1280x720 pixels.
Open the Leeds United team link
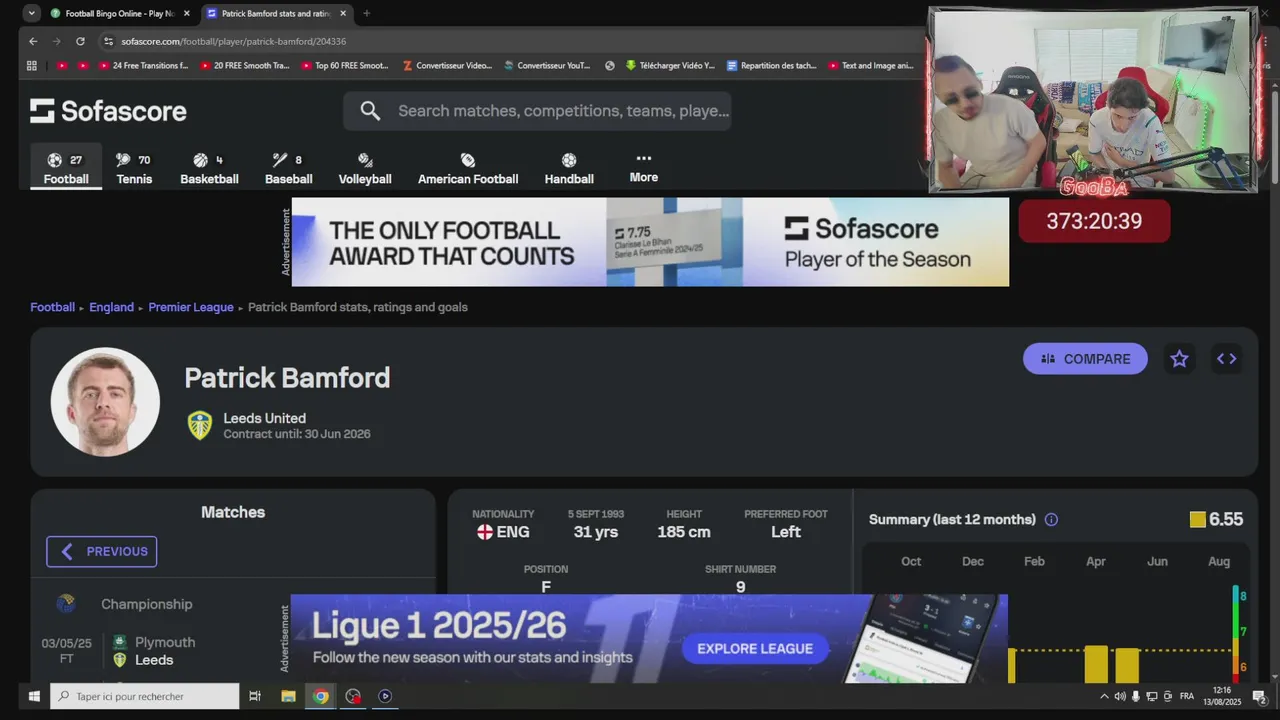[x=264, y=418]
